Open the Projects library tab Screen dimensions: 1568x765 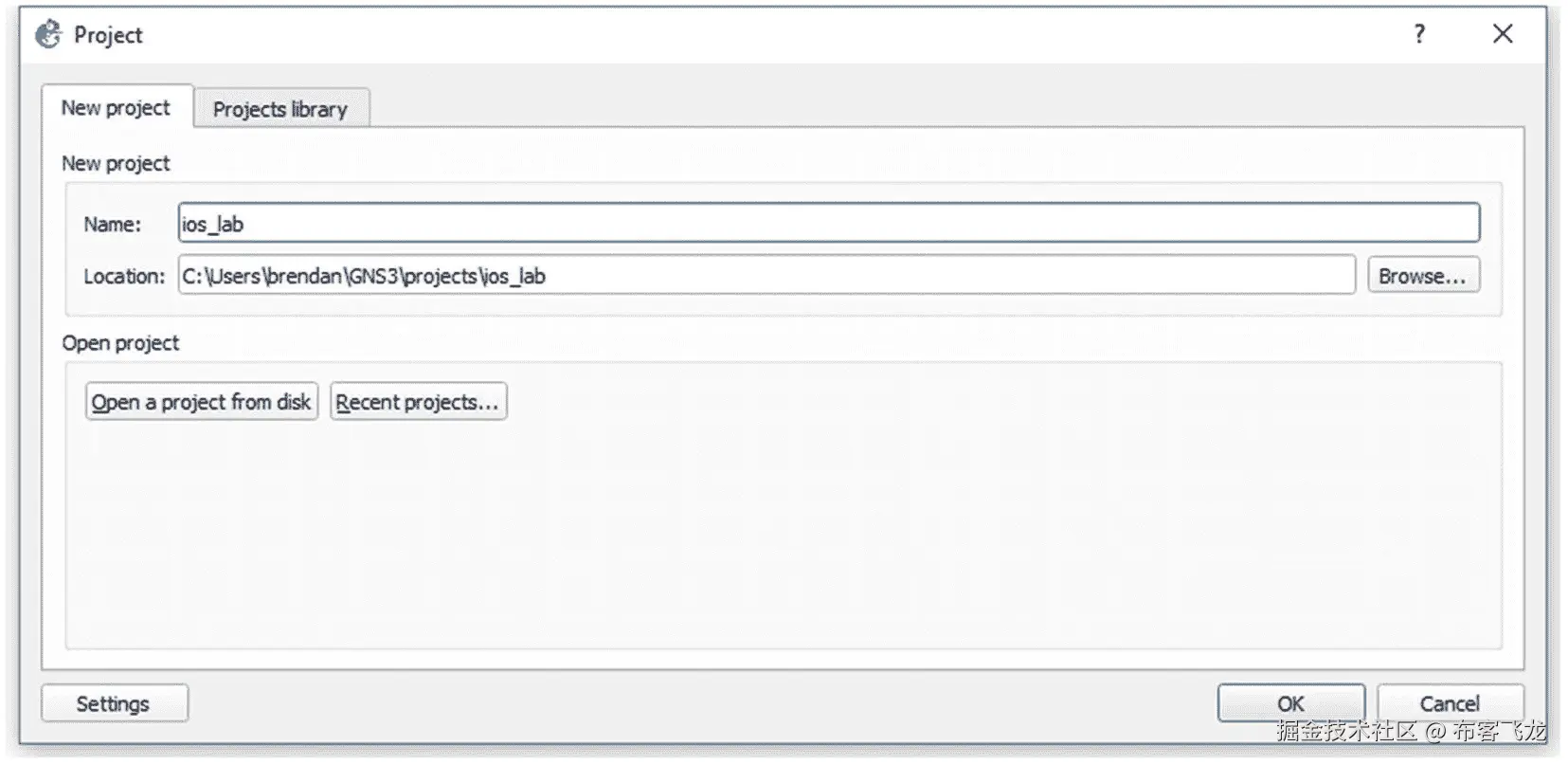point(280,110)
